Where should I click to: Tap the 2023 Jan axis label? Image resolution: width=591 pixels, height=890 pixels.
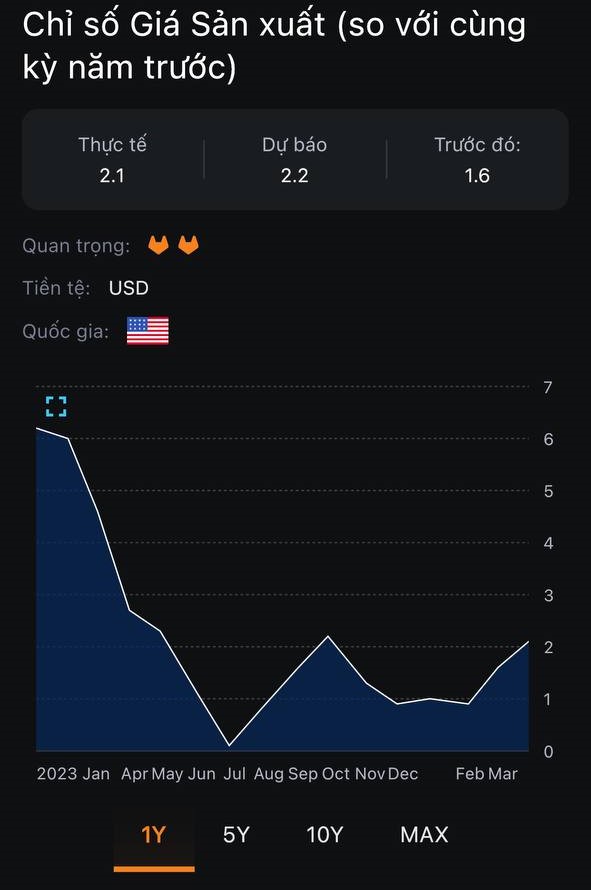(x=73, y=774)
